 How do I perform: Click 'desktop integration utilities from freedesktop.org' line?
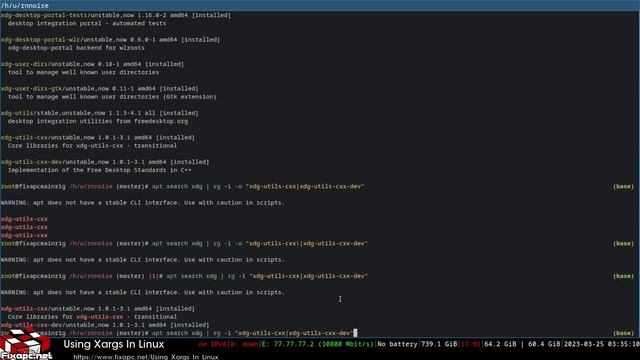coord(98,121)
